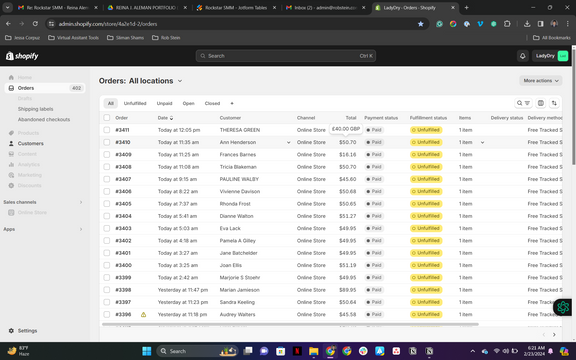Open Discounts in the sidebar
Screen dimensions: 576x360
tap(29, 186)
